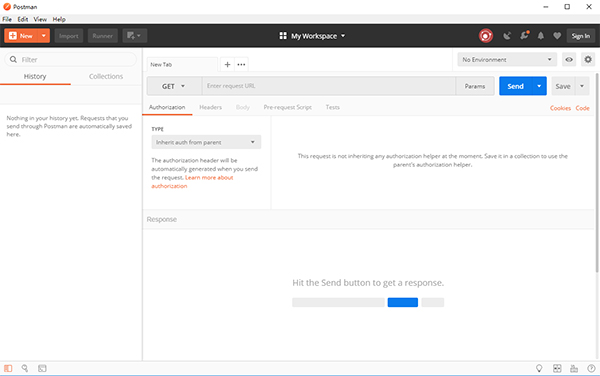Open the No Environment dropdown
600x376 pixels.
tap(507, 59)
